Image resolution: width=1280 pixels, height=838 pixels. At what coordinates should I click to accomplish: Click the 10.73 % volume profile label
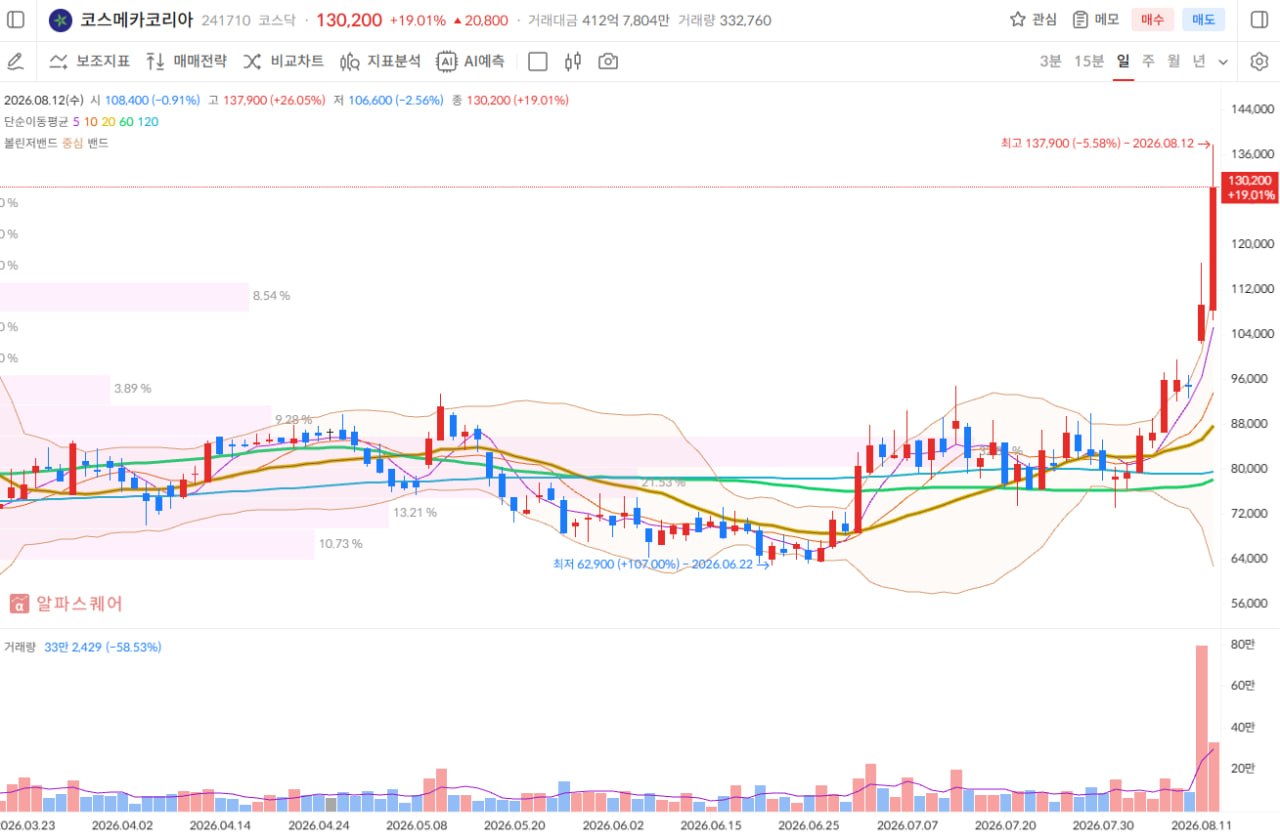[x=340, y=544]
